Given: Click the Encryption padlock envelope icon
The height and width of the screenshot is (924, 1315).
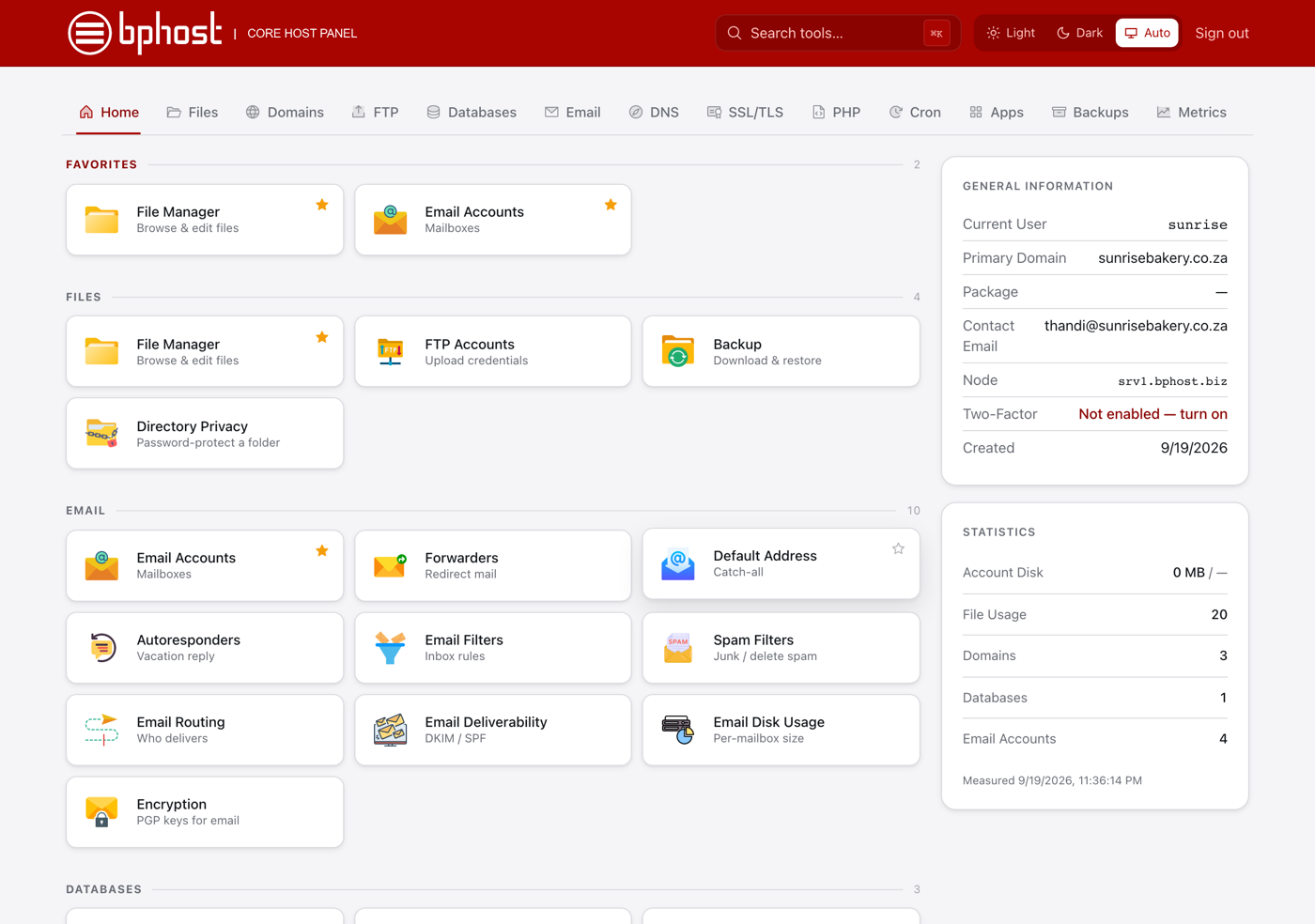Looking at the screenshot, I should pyautogui.click(x=101, y=811).
